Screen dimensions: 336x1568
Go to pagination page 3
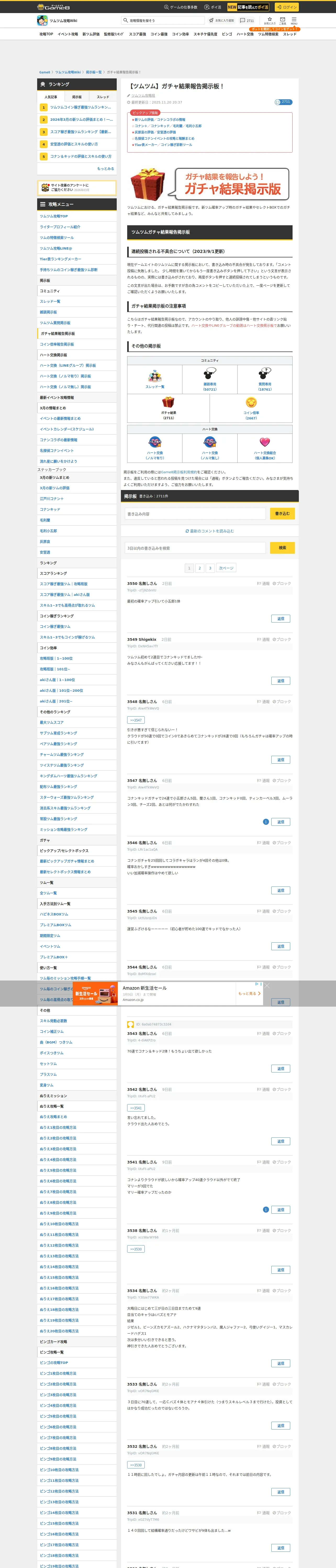click(x=210, y=568)
